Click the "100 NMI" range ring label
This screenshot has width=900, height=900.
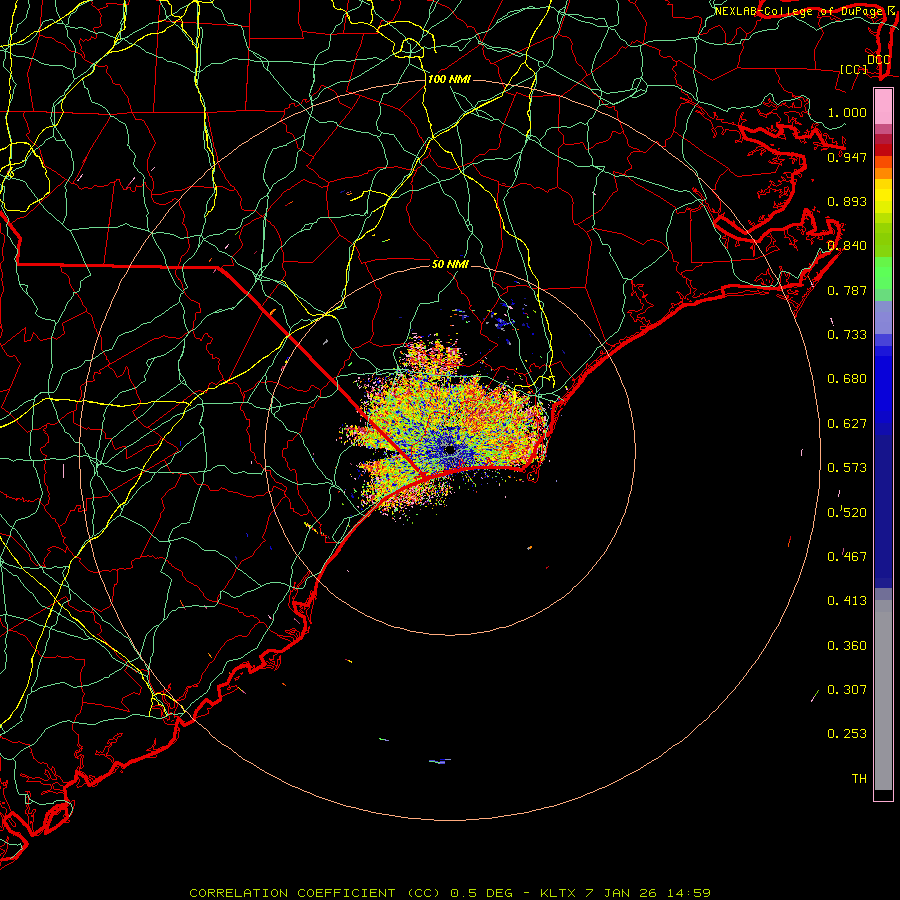tap(449, 79)
